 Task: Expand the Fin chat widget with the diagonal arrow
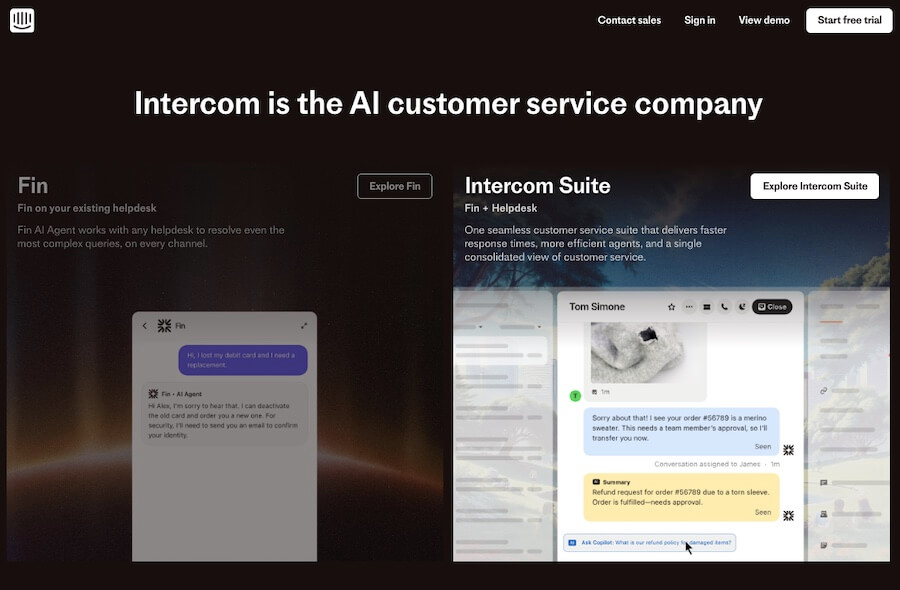tap(304, 325)
